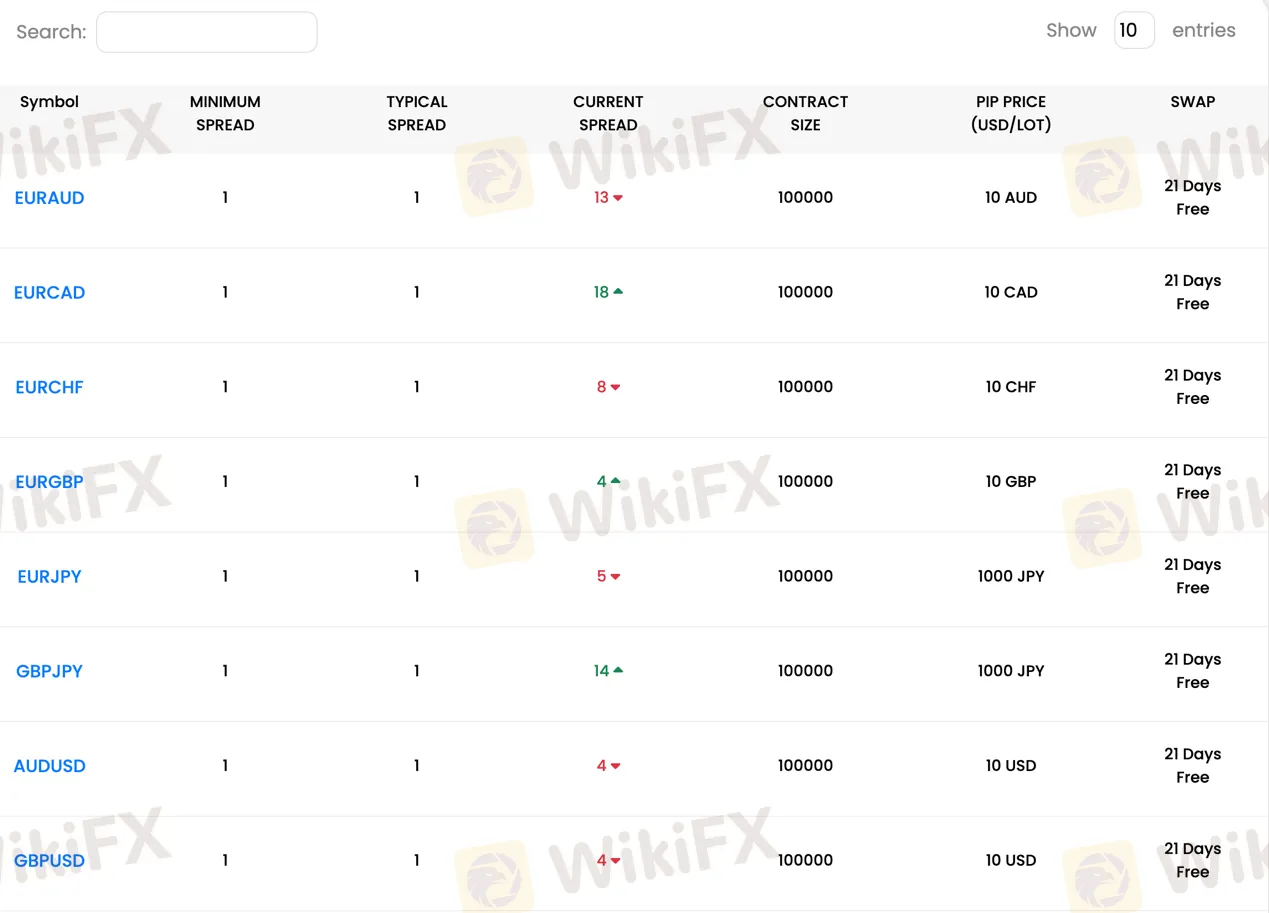Click the red down arrow in GBPUSD row
This screenshot has width=1269, height=913.
pyautogui.click(x=616, y=861)
